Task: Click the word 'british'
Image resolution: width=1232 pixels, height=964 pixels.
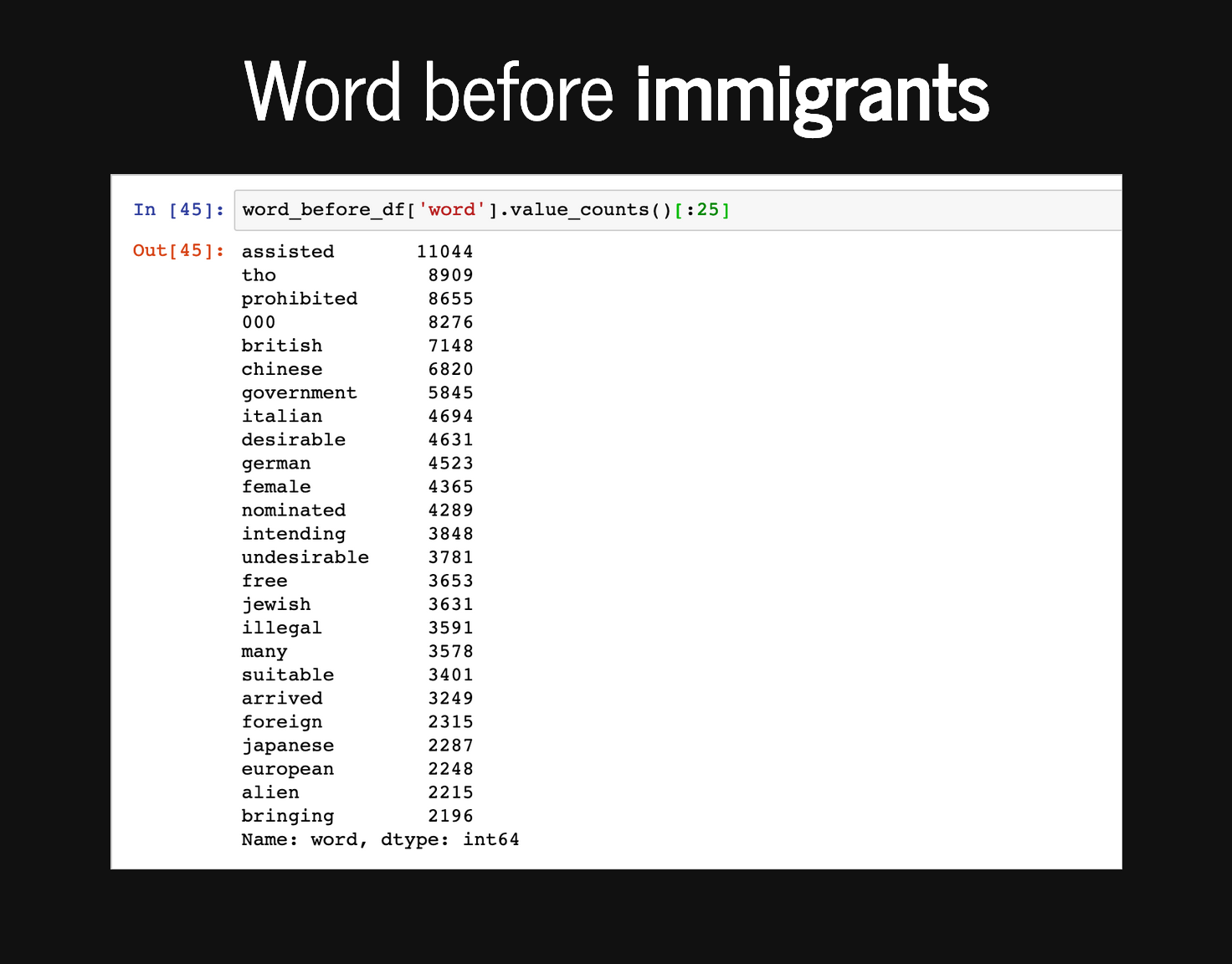Action: [x=282, y=346]
